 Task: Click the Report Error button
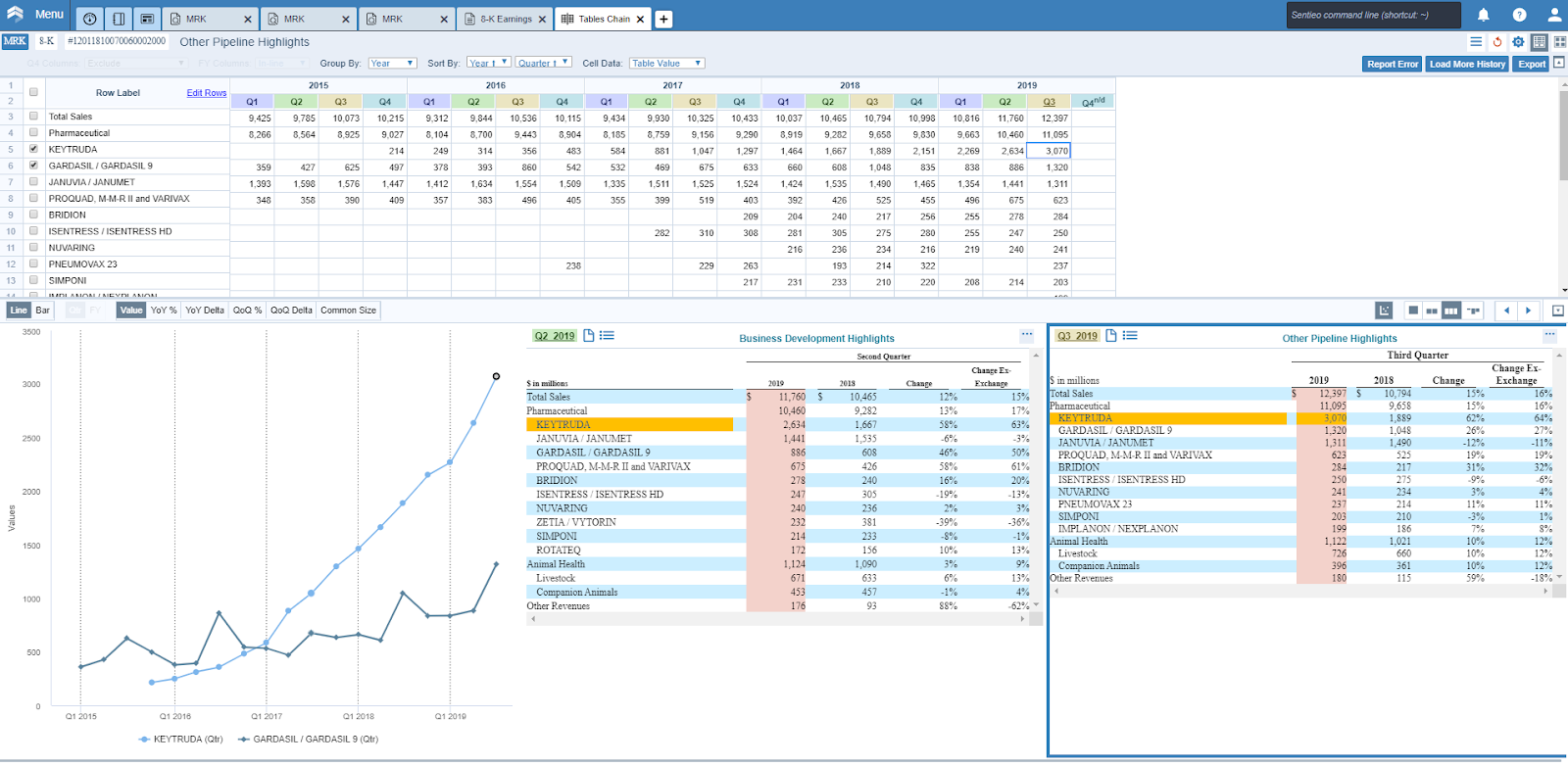click(x=1393, y=64)
